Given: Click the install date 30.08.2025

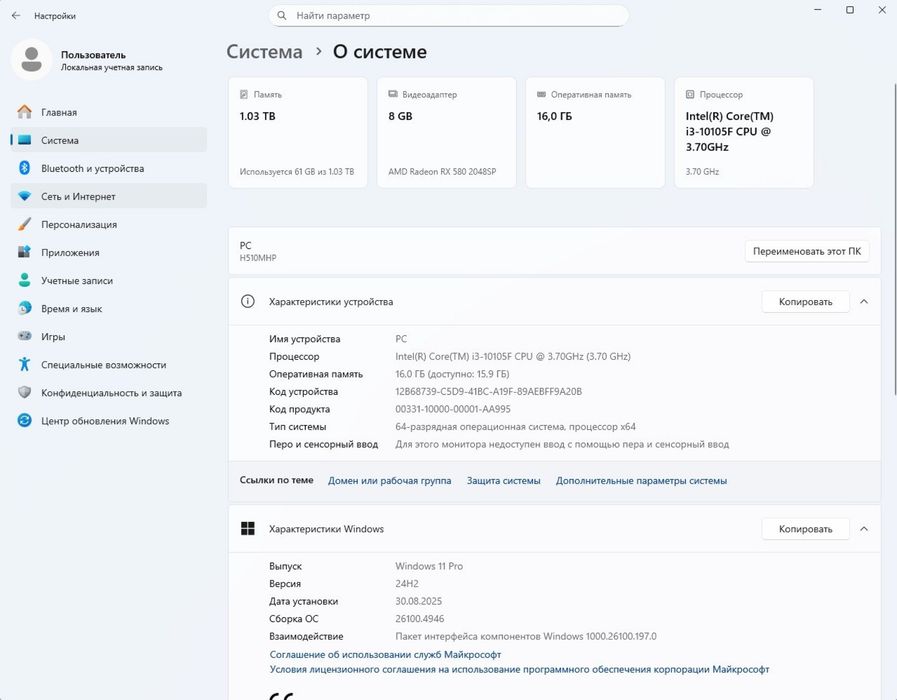Looking at the screenshot, I should pyautogui.click(x=418, y=601).
